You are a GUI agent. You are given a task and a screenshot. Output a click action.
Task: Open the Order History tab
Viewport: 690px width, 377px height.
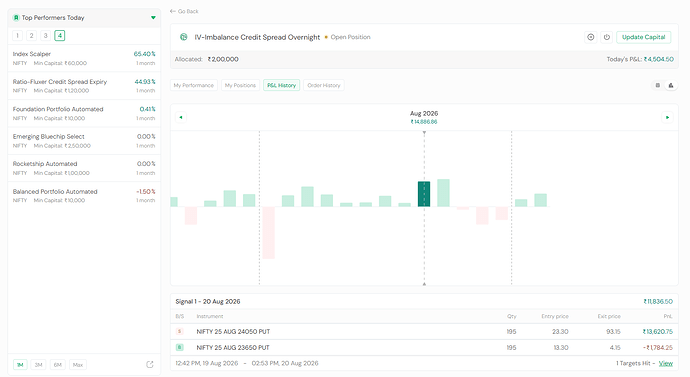[x=324, y=85]
